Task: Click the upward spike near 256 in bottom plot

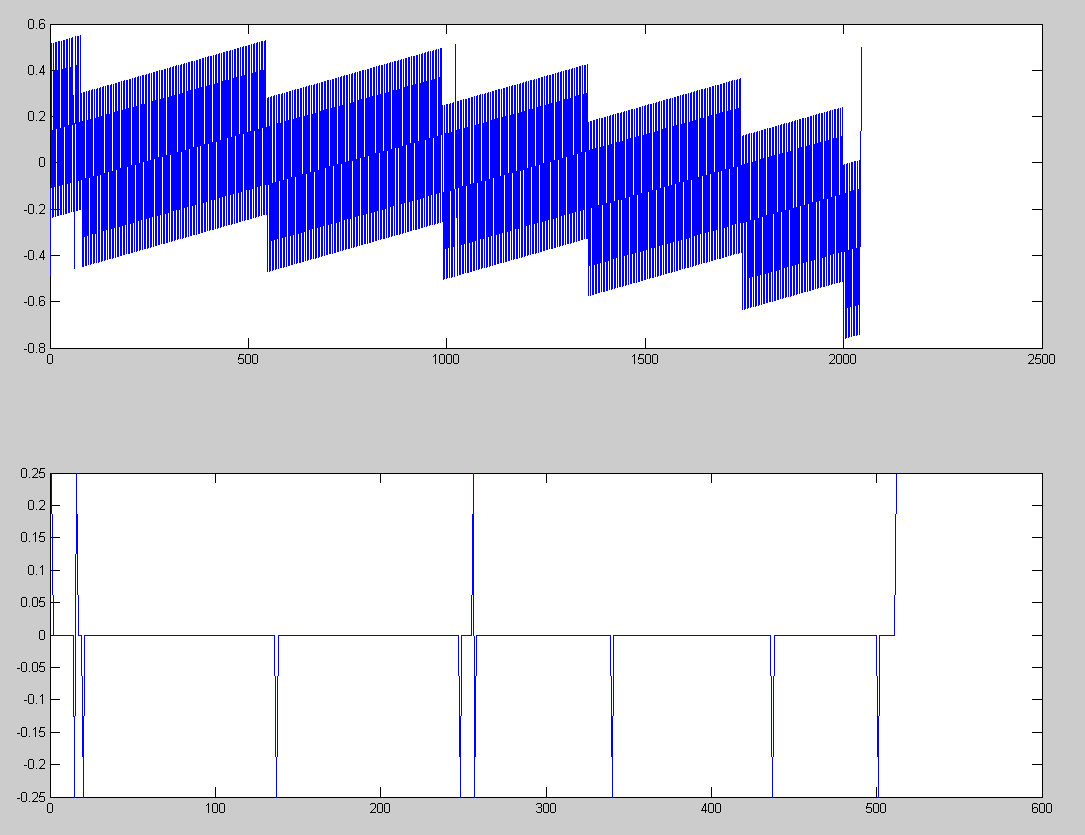Action: pyautogui.click(x=473, y=540)
